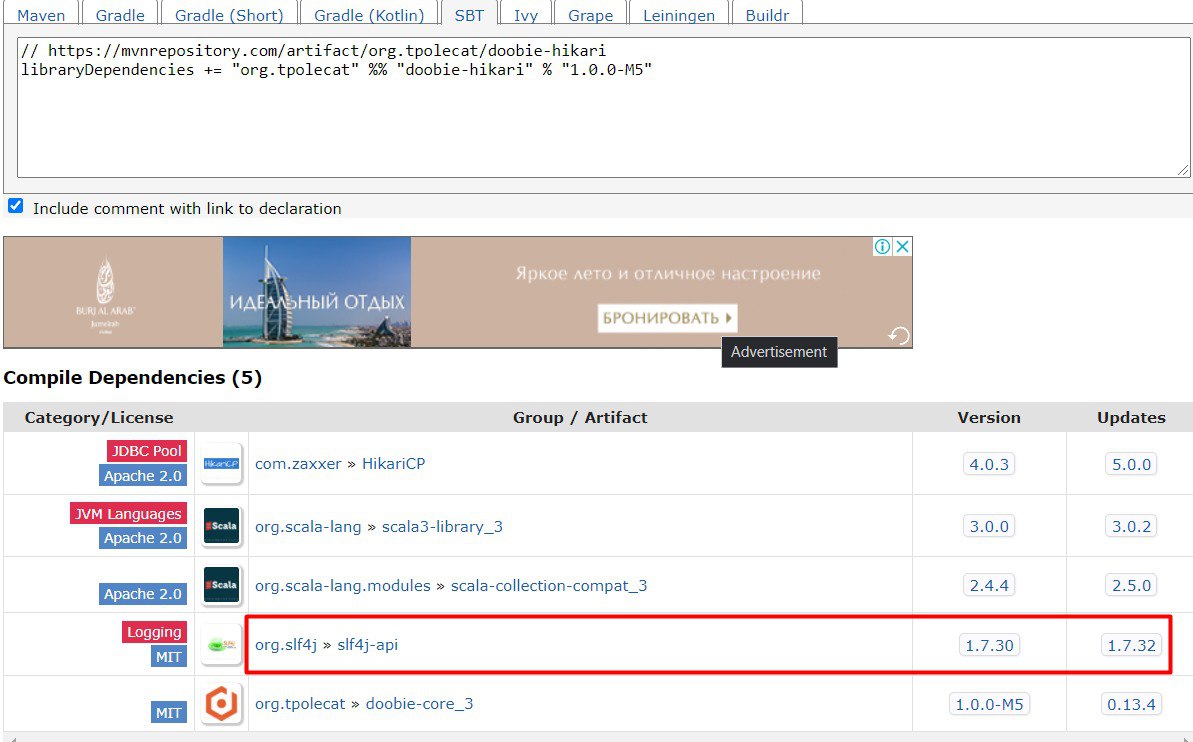Open scala-collection-compat update version 2.5.0
Image resolution: width=1193 pixels, height=742 pixels.
(1131, 585)
